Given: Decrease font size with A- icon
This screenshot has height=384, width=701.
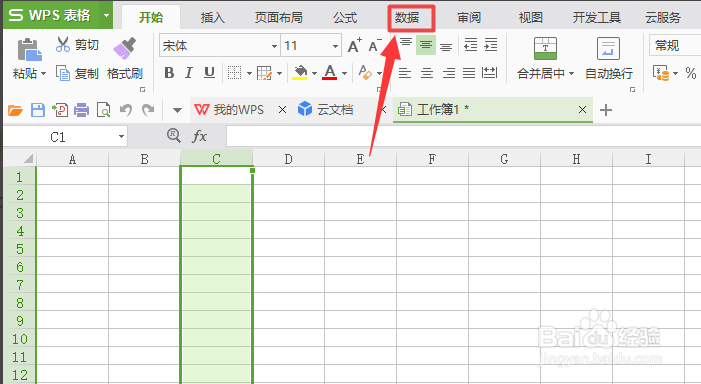Looking at the screenshot, I should [375, 46].
